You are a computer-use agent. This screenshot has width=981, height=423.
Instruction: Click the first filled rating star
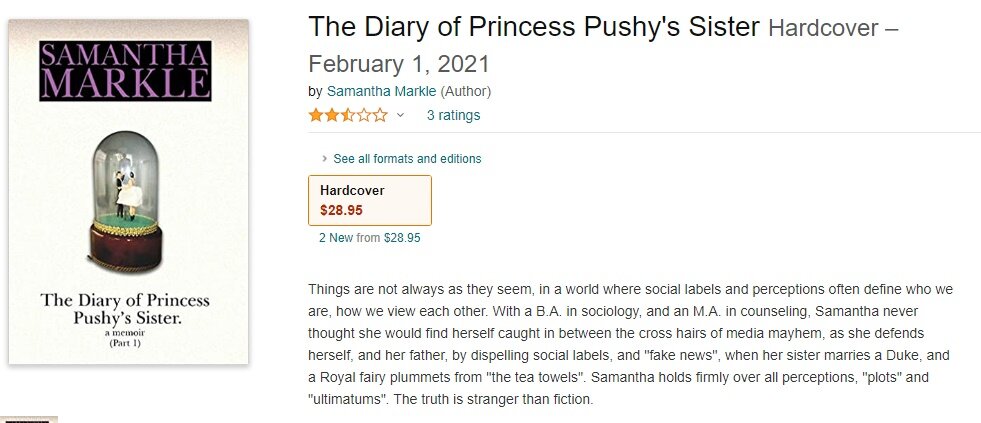pos(316,115)
